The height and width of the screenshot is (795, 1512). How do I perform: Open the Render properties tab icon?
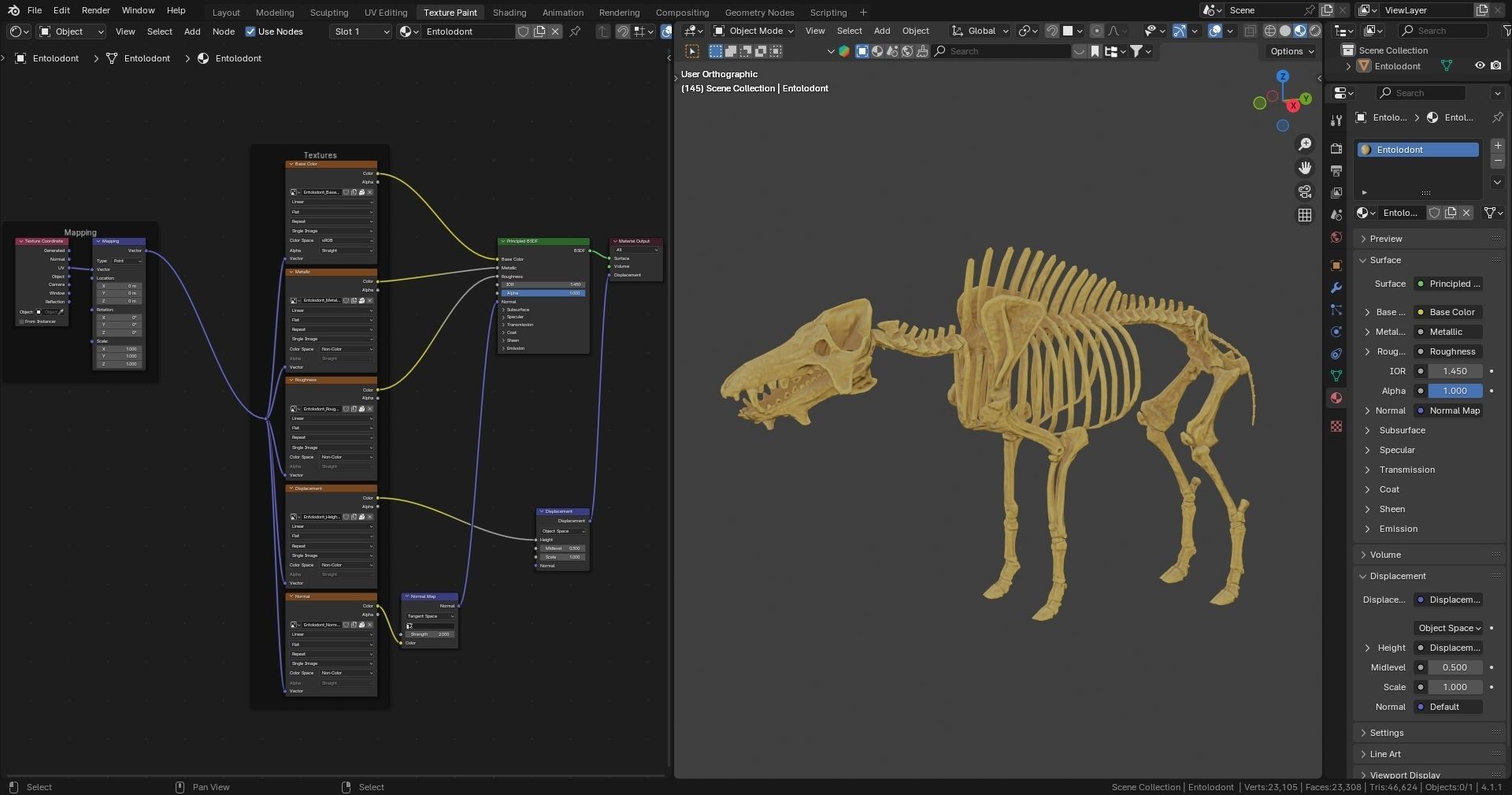coord(1336,148)
